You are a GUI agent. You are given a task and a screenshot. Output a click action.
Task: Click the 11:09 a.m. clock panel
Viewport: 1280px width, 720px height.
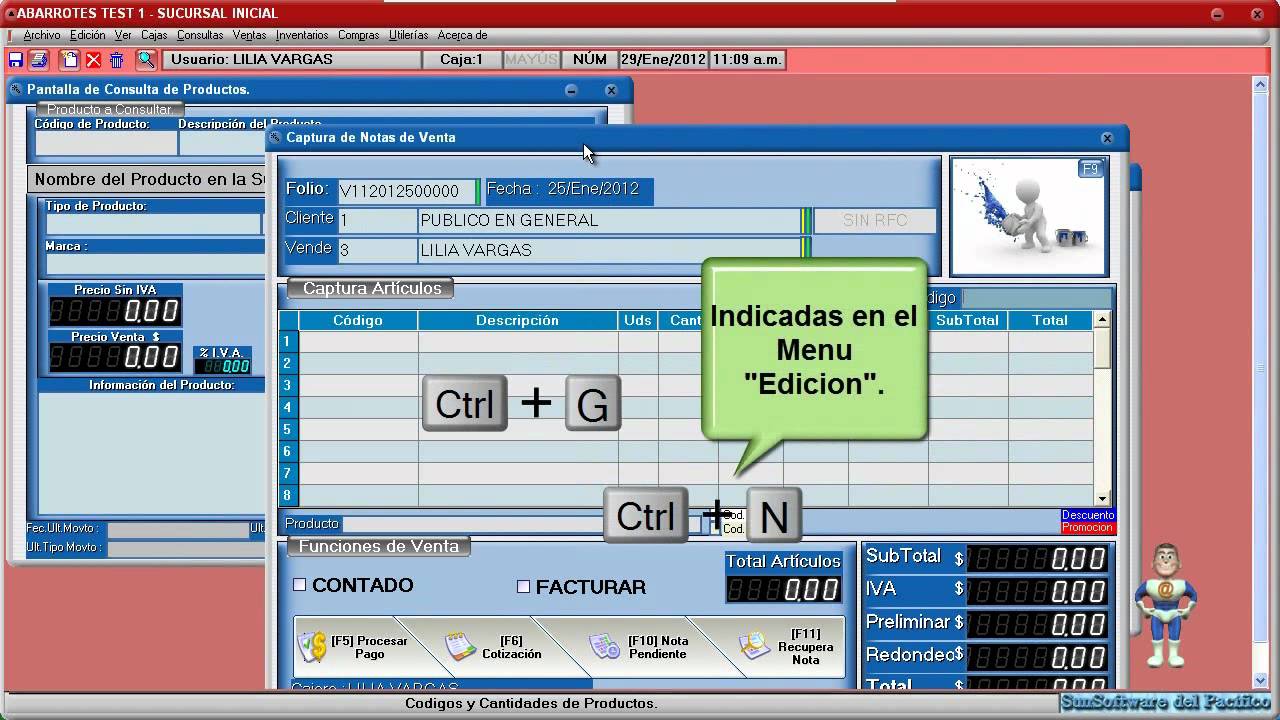(x=746, y=60)
